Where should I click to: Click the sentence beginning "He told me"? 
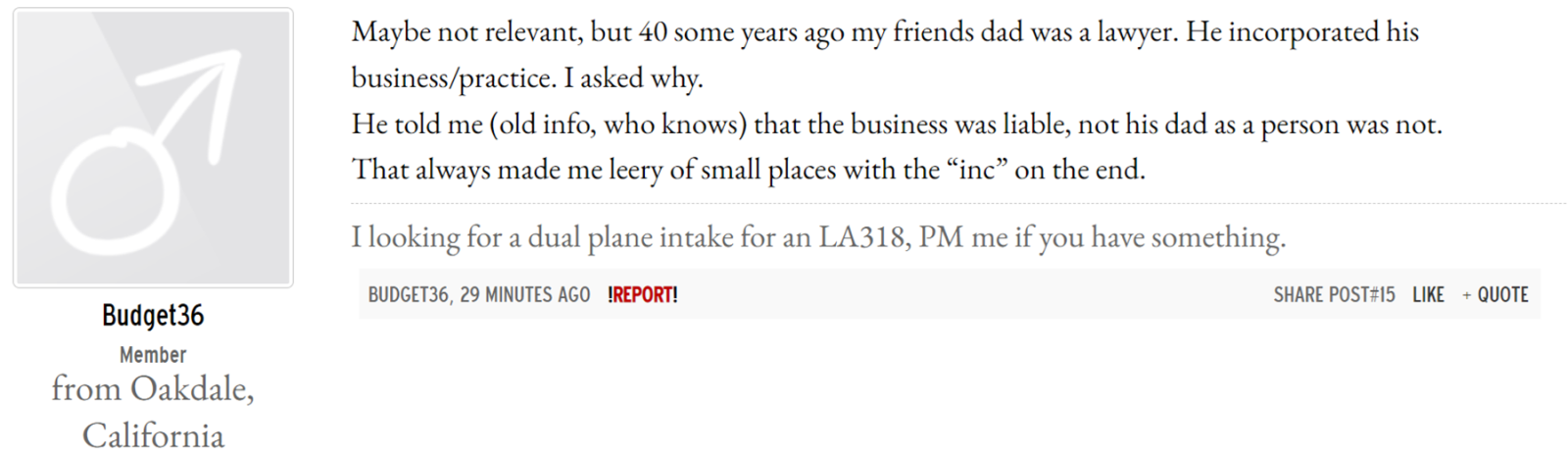897,125
